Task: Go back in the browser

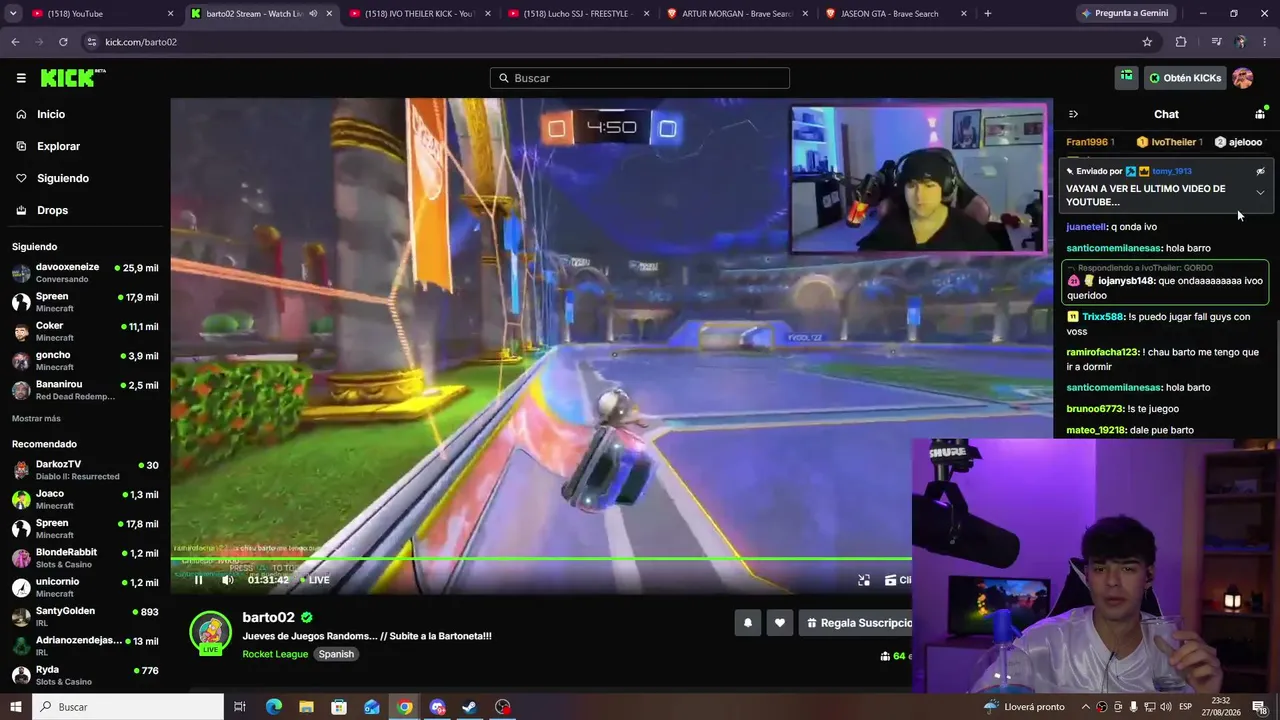Action: (15, 42)
